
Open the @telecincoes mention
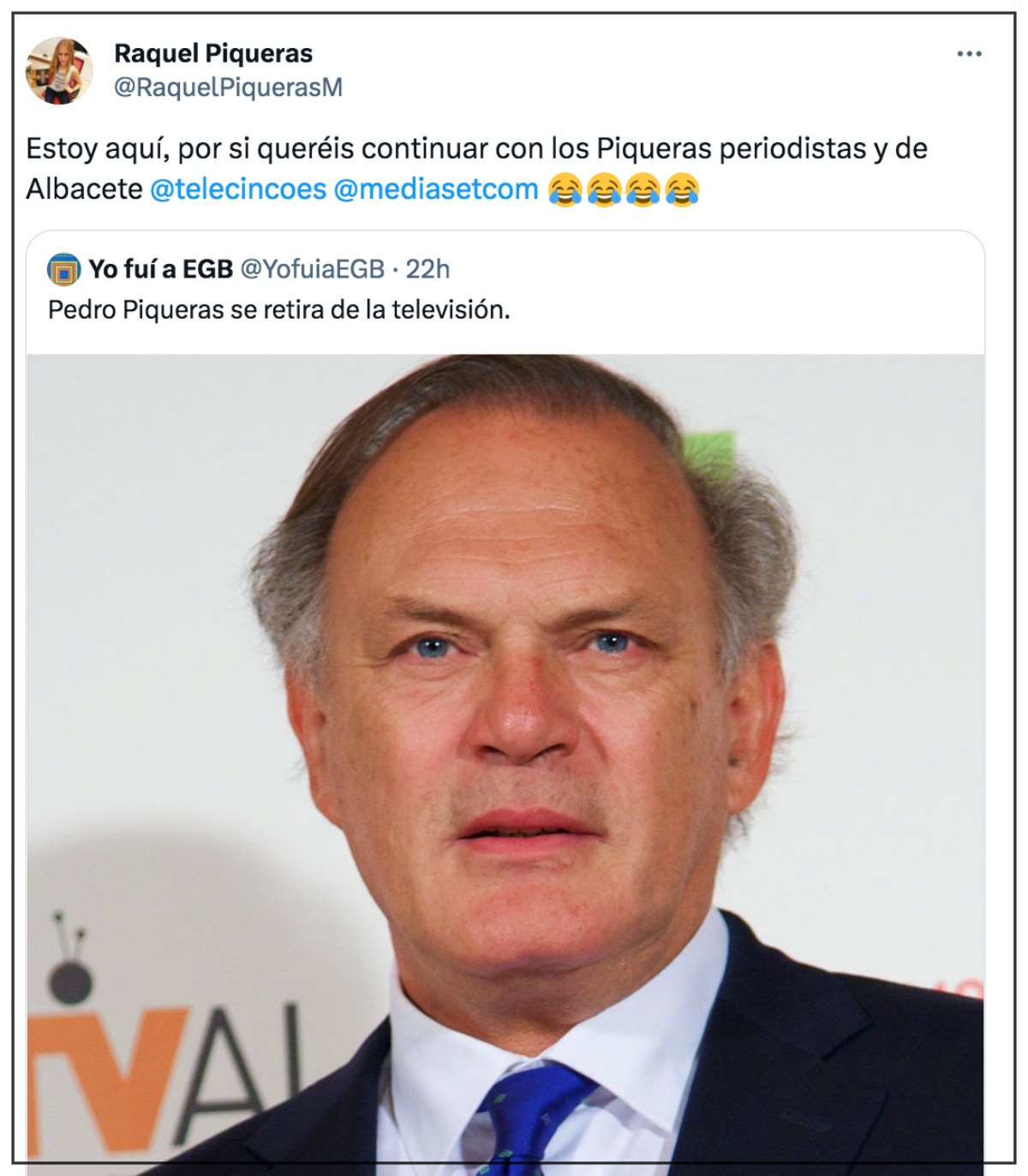(x=238, y=188)
